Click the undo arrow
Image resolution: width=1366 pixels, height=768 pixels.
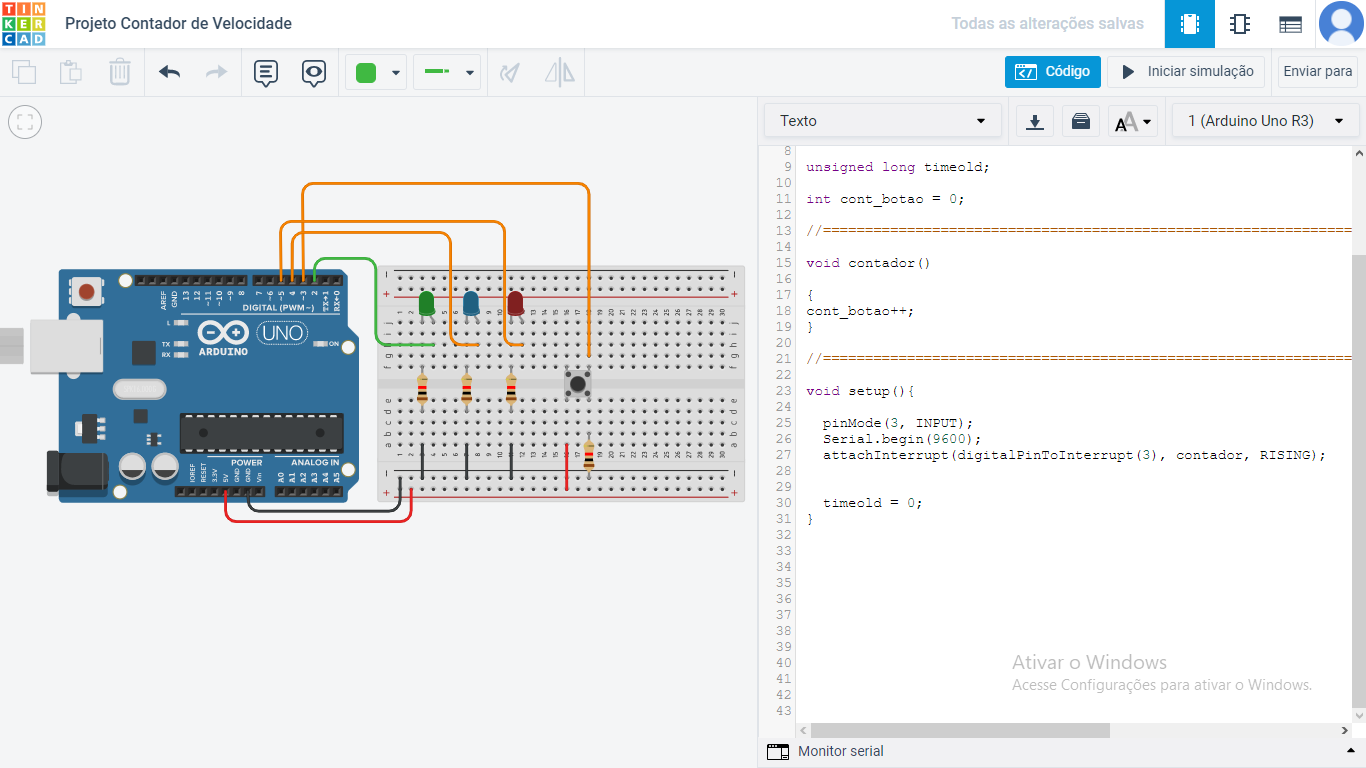coord(168,72)
